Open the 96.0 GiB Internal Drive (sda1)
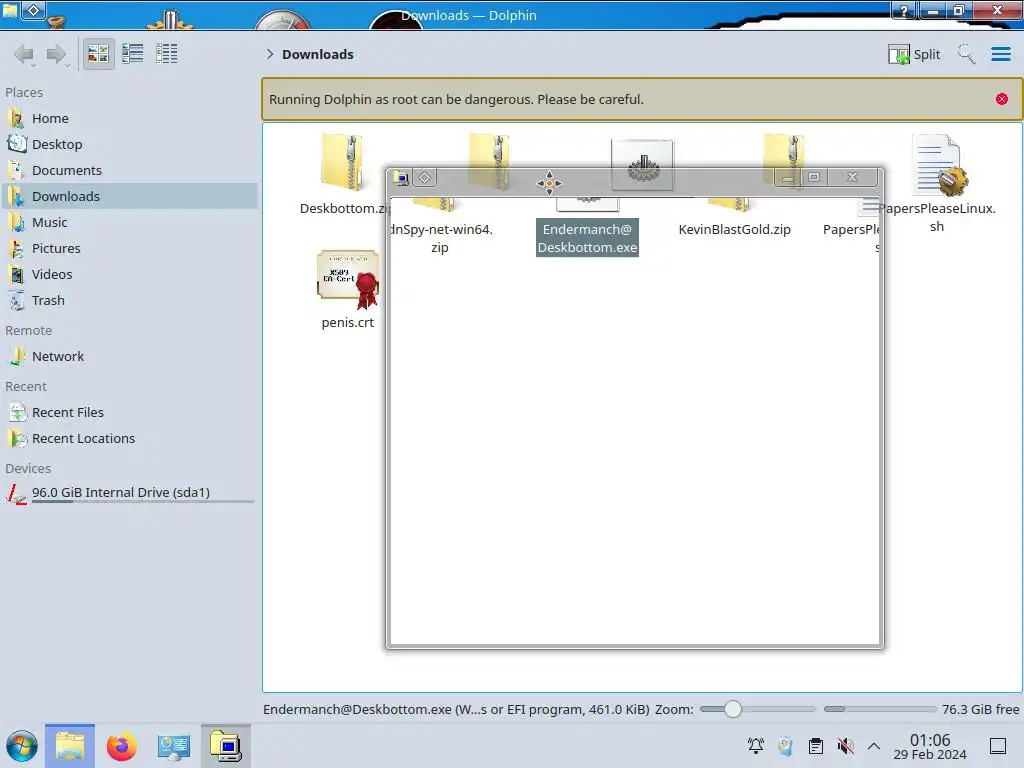The width and height of the screenshot is (1024, 768). tap(130, 493)
